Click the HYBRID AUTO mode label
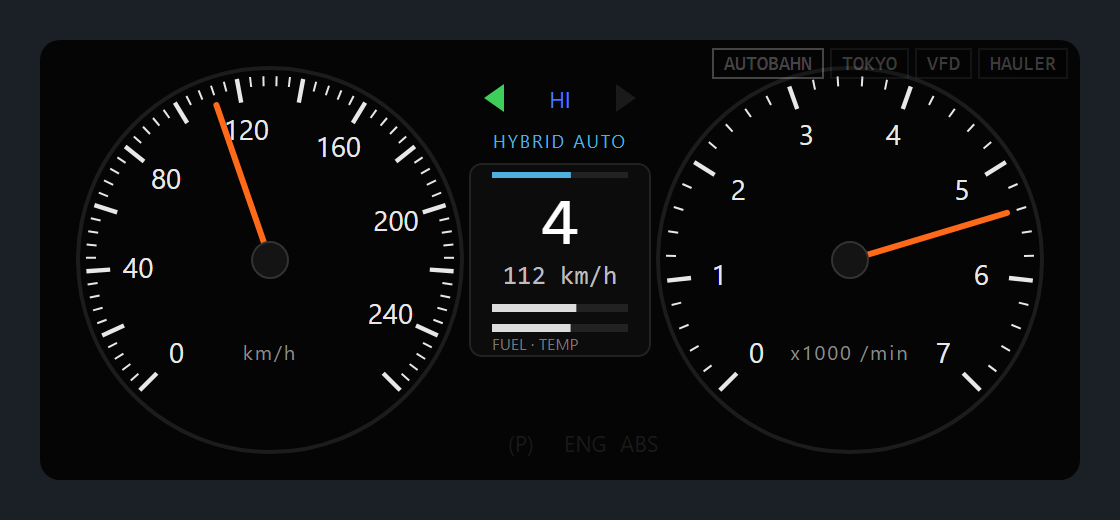The image size is (1120, 520). point(559,142)
